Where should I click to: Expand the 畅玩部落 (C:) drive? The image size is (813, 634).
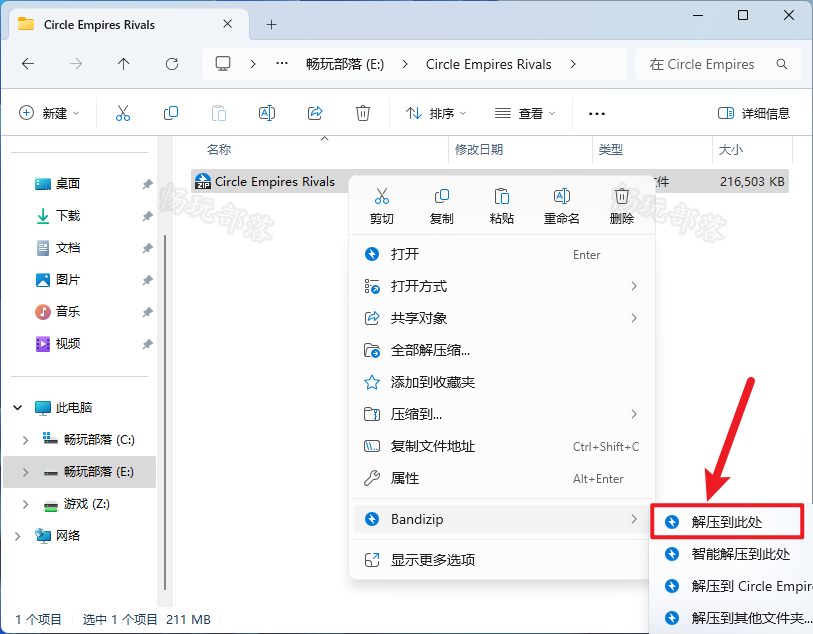(25, 440)
